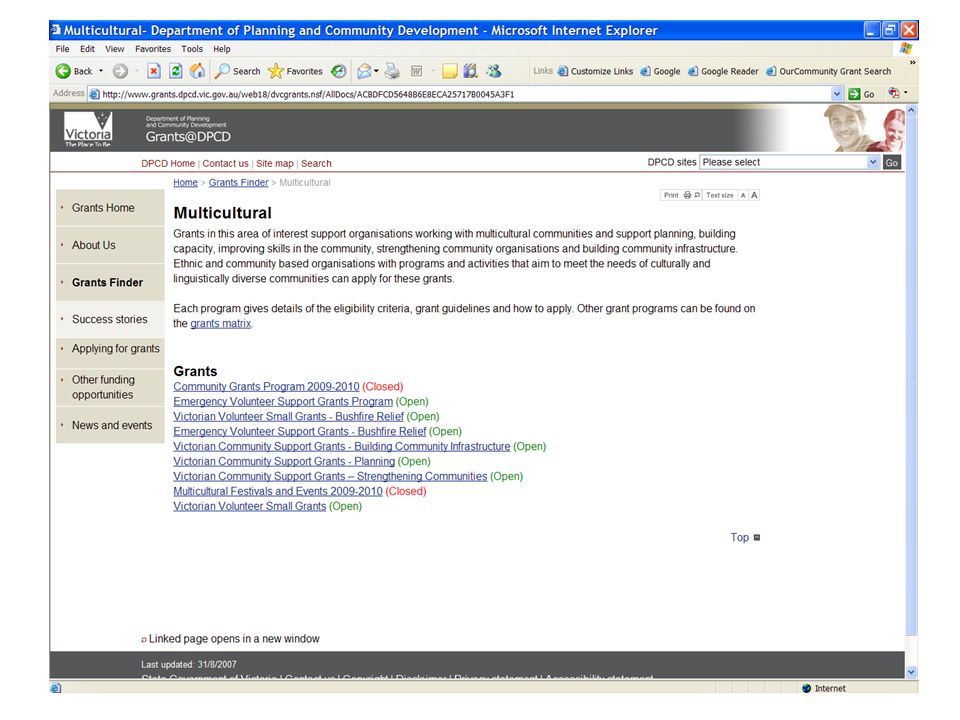This screenshot has height=720, width=960.
Task: Open the Tools menu
Action: (192, 49)
